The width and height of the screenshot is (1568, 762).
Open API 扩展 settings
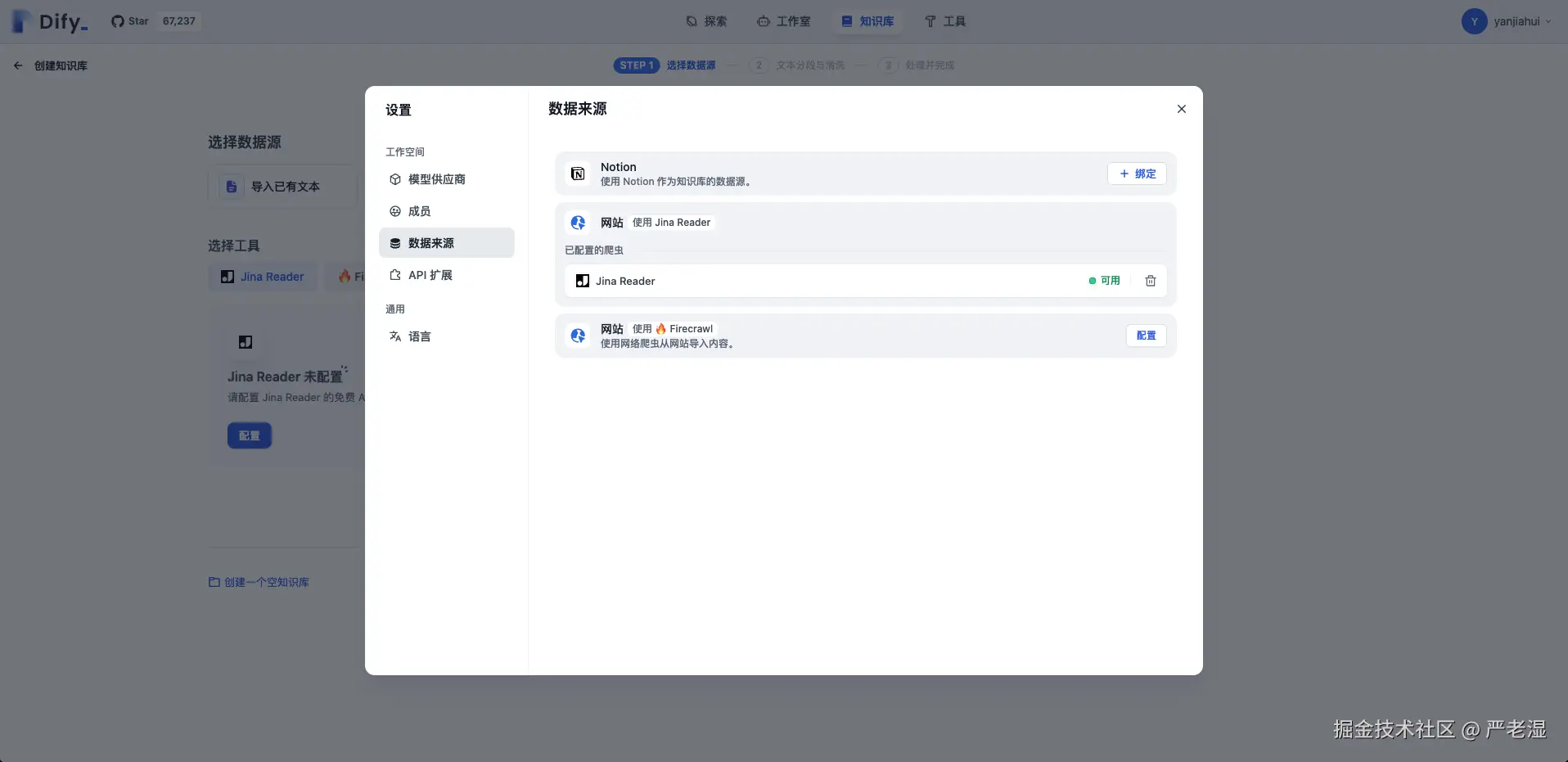[447, 275]
